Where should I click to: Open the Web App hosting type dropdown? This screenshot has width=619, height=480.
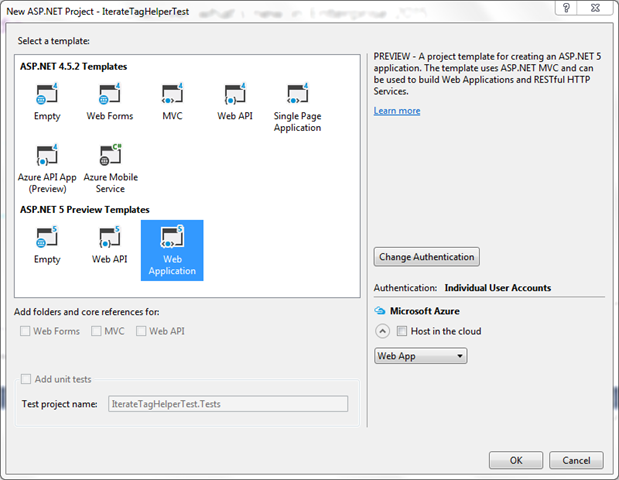(421, 356)
